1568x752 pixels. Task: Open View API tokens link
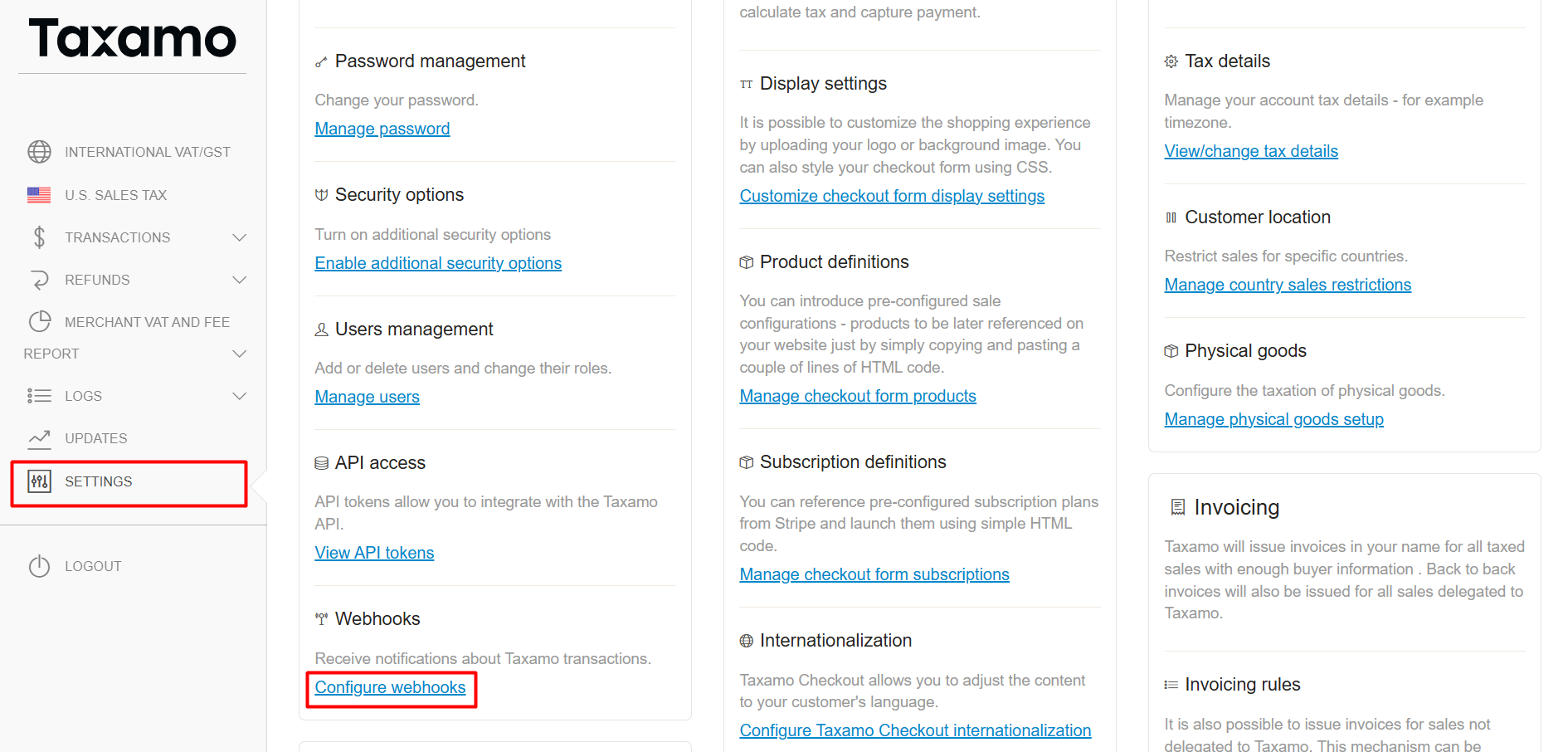pos(374,553)
